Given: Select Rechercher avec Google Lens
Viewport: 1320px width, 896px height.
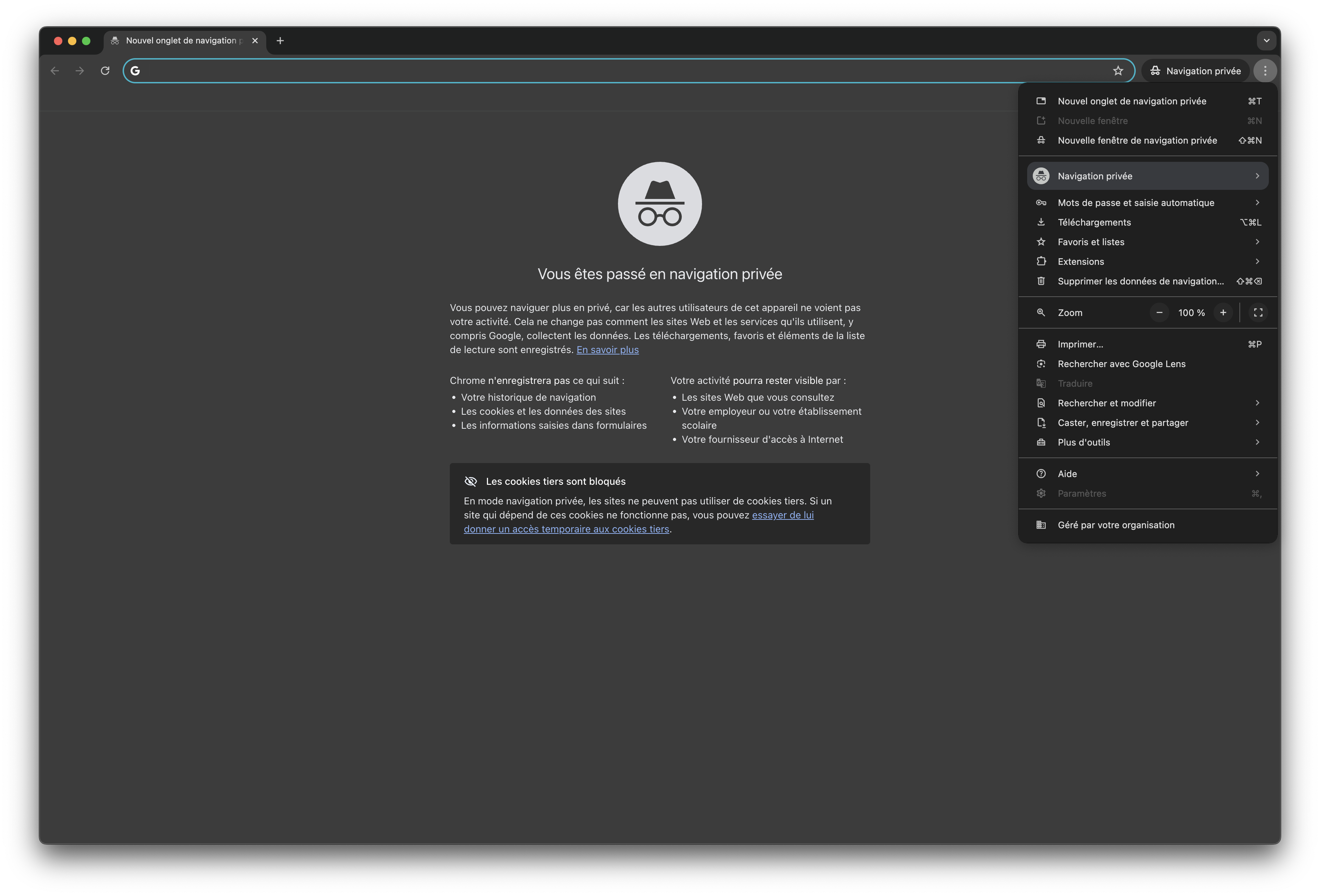Looking at the screenshot, I should [1121, 364].
